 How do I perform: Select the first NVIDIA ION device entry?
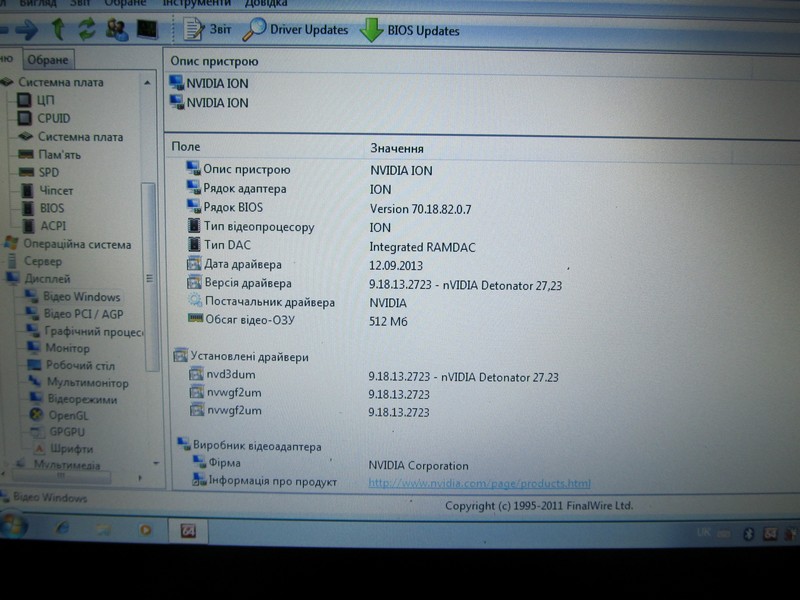[x=217, y=84]
